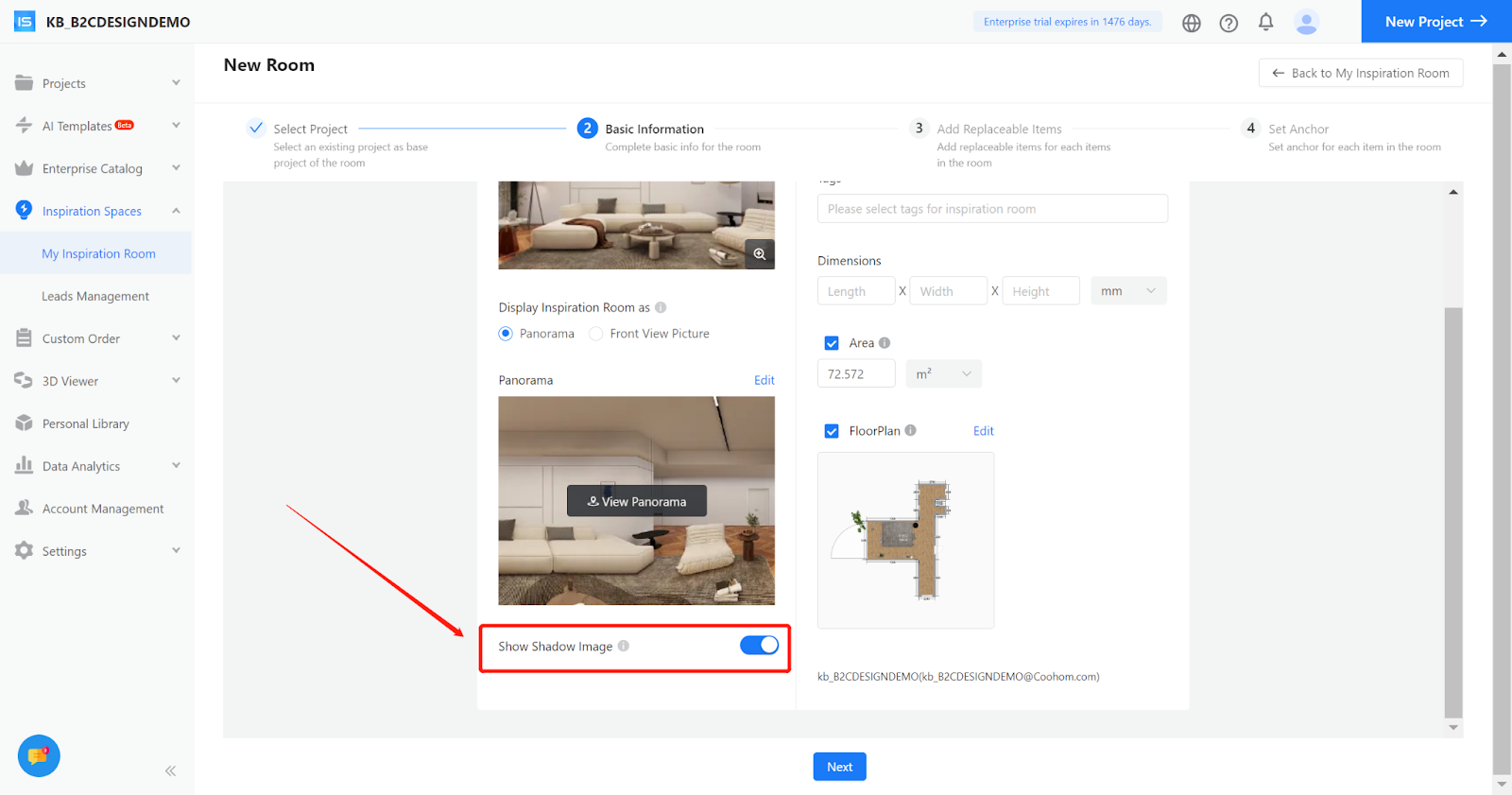Click the Next button
This screenshot has width=1512, height=795.
839,767
